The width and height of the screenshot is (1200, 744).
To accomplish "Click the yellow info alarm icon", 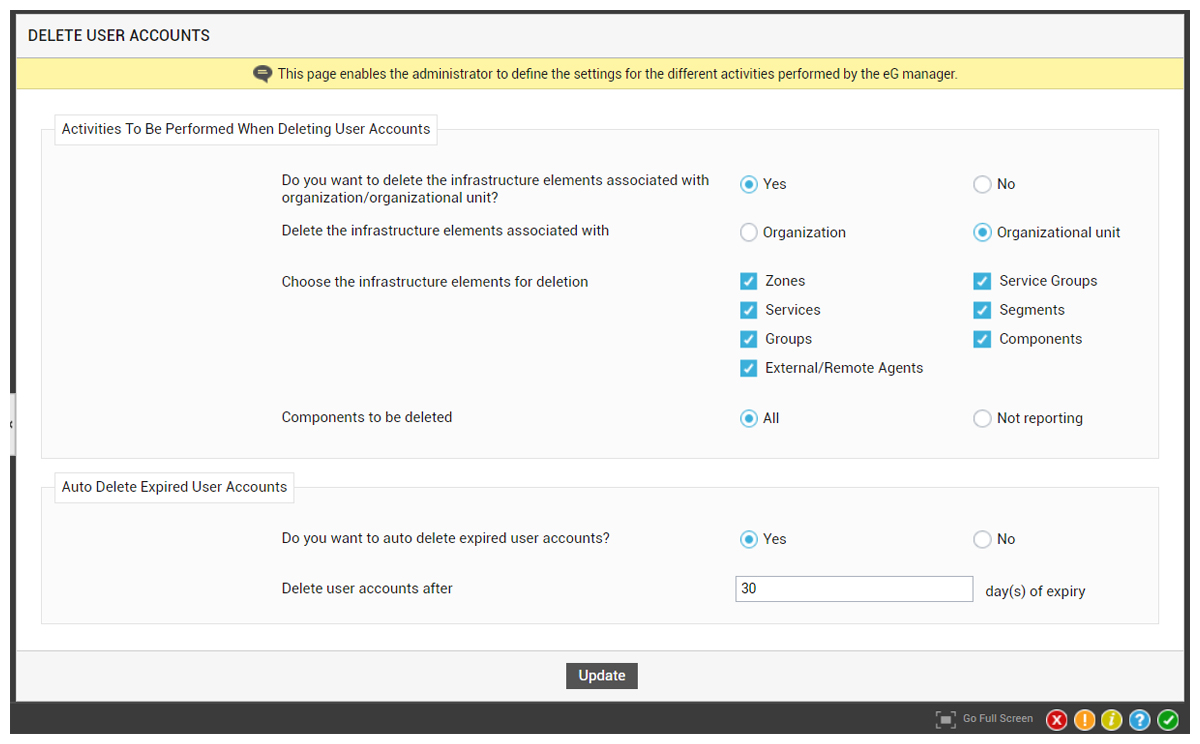I will [1112, 719].
